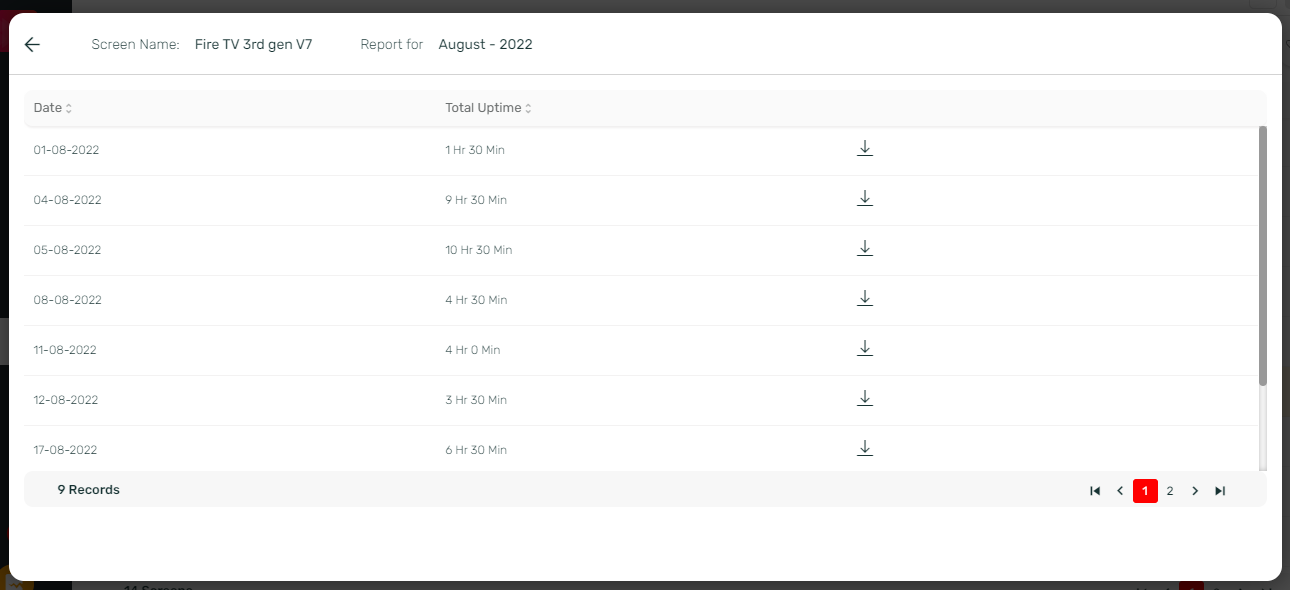
Task: Click the vertical scrollbar in the table
Action: click(1262, 255)
